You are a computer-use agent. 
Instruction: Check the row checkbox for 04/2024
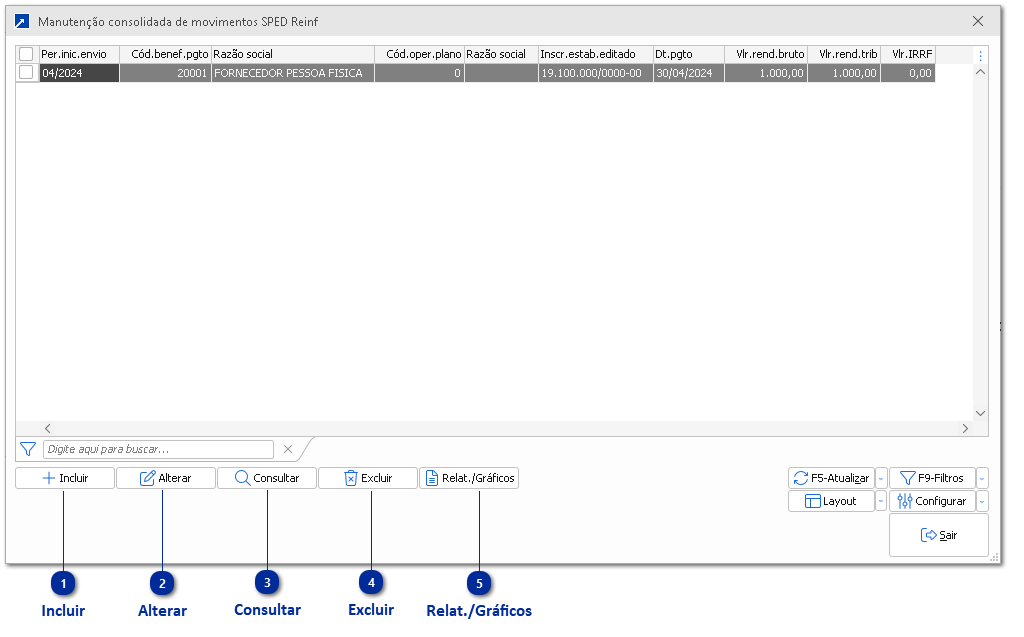point(26,73)
